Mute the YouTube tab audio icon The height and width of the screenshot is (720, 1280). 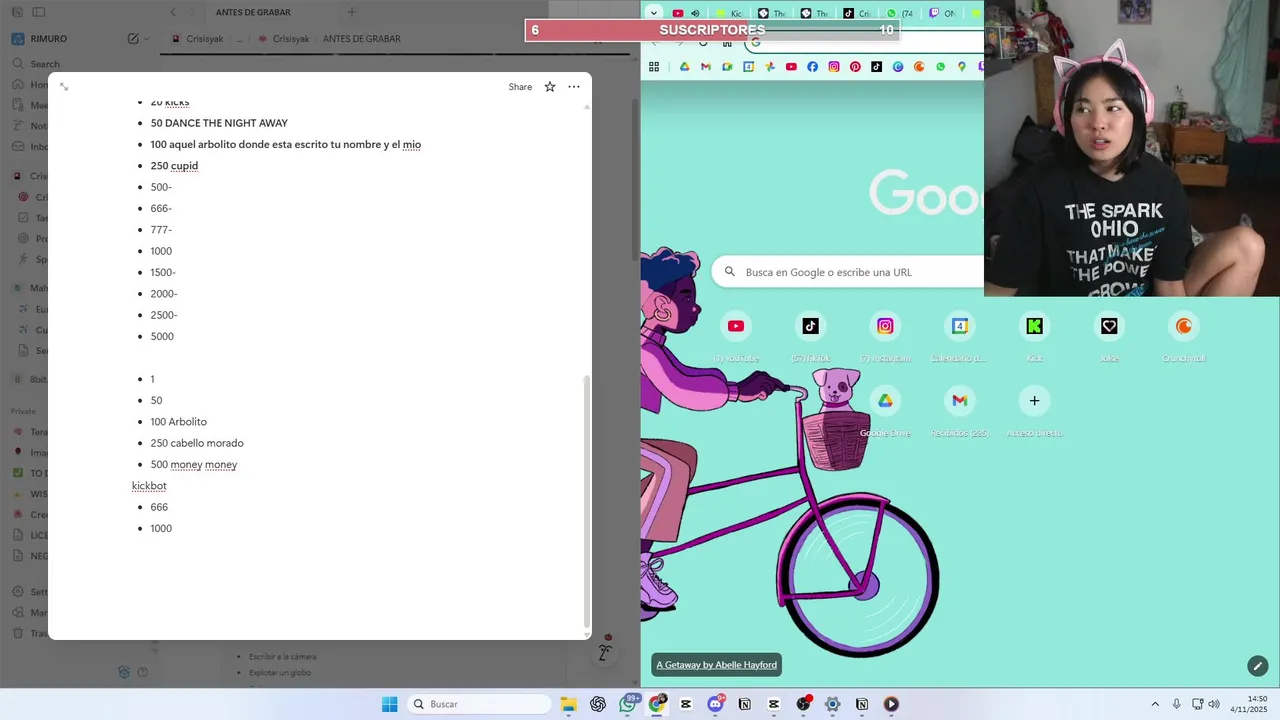695,13
